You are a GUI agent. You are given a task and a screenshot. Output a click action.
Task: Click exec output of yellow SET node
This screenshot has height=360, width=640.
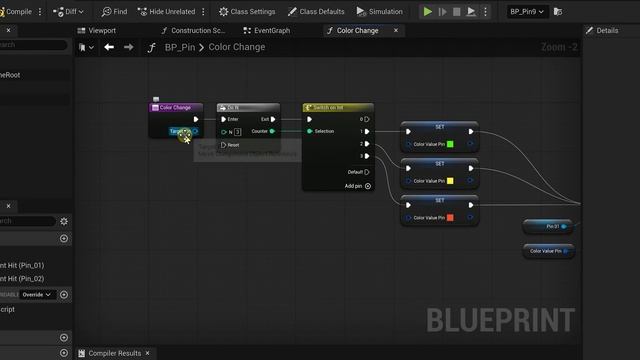click(x=471, y=168)
